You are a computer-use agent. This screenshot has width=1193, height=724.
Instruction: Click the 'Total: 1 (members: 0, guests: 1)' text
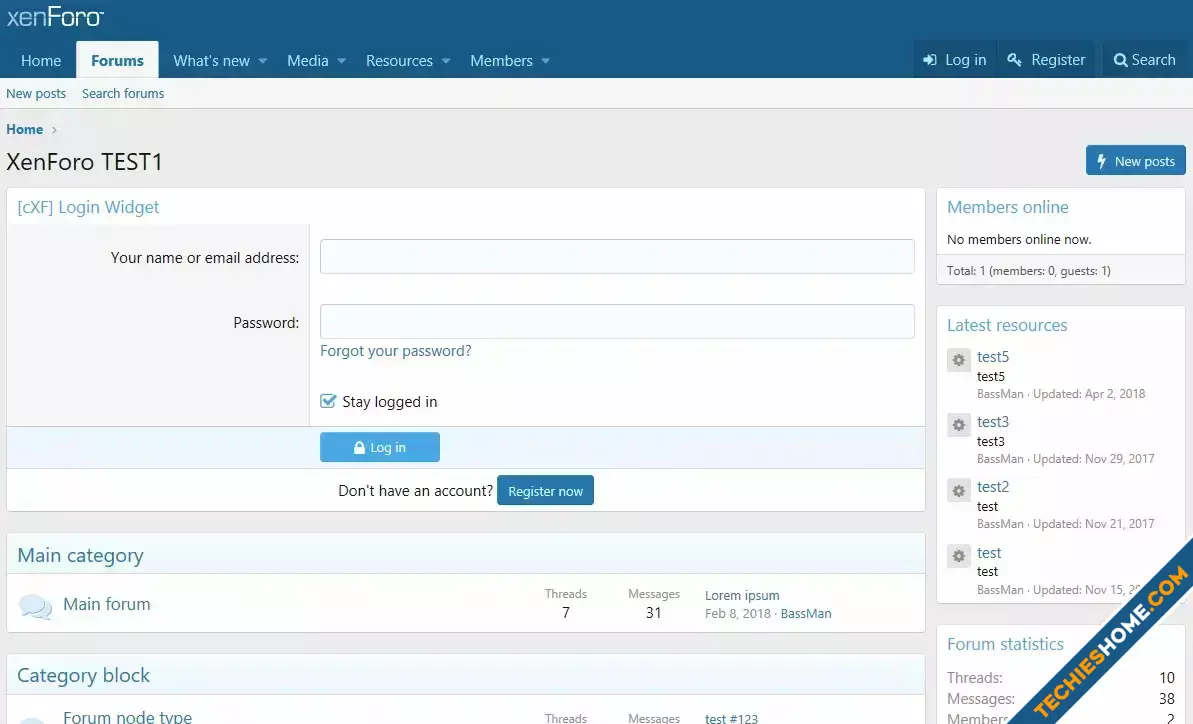coord(1029,271)
